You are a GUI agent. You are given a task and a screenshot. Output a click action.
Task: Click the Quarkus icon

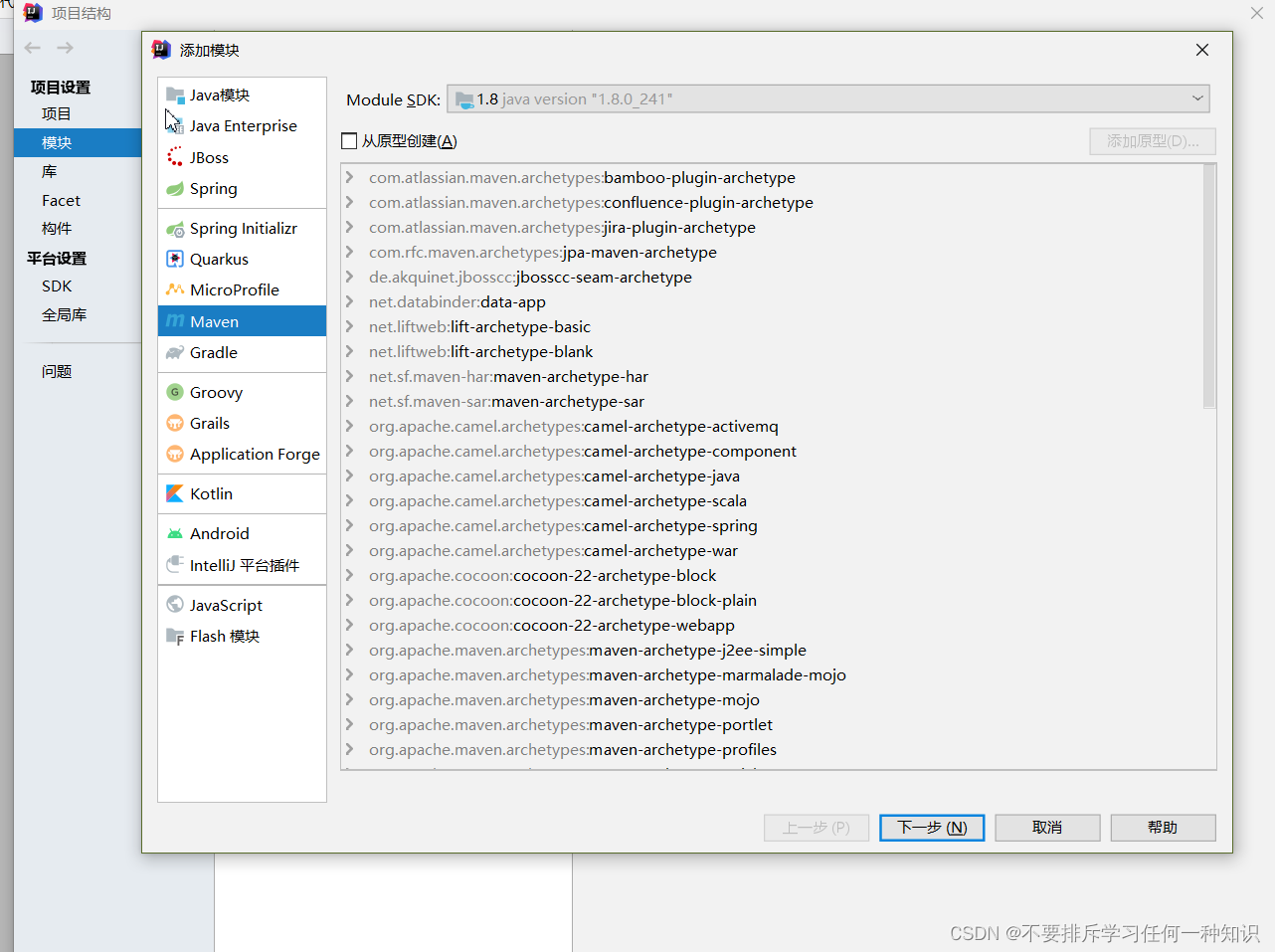(x=175, y=260)
